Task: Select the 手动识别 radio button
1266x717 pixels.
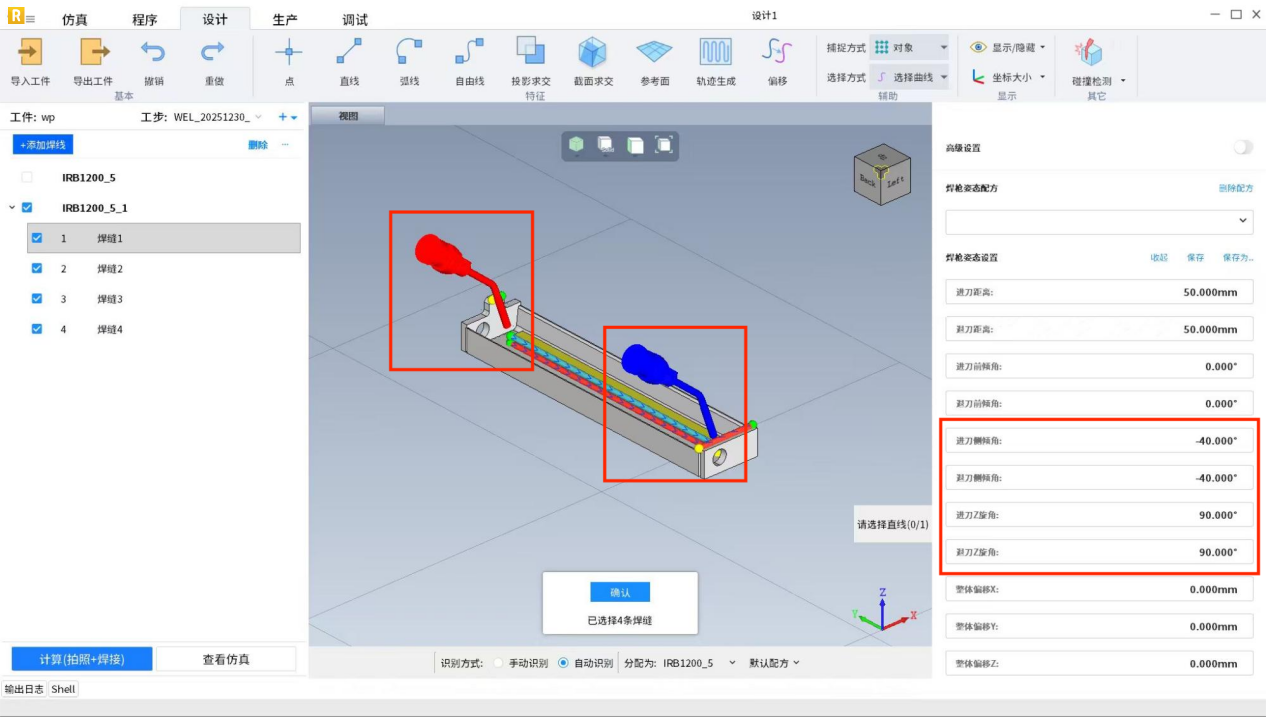Action: click(499, 663)
